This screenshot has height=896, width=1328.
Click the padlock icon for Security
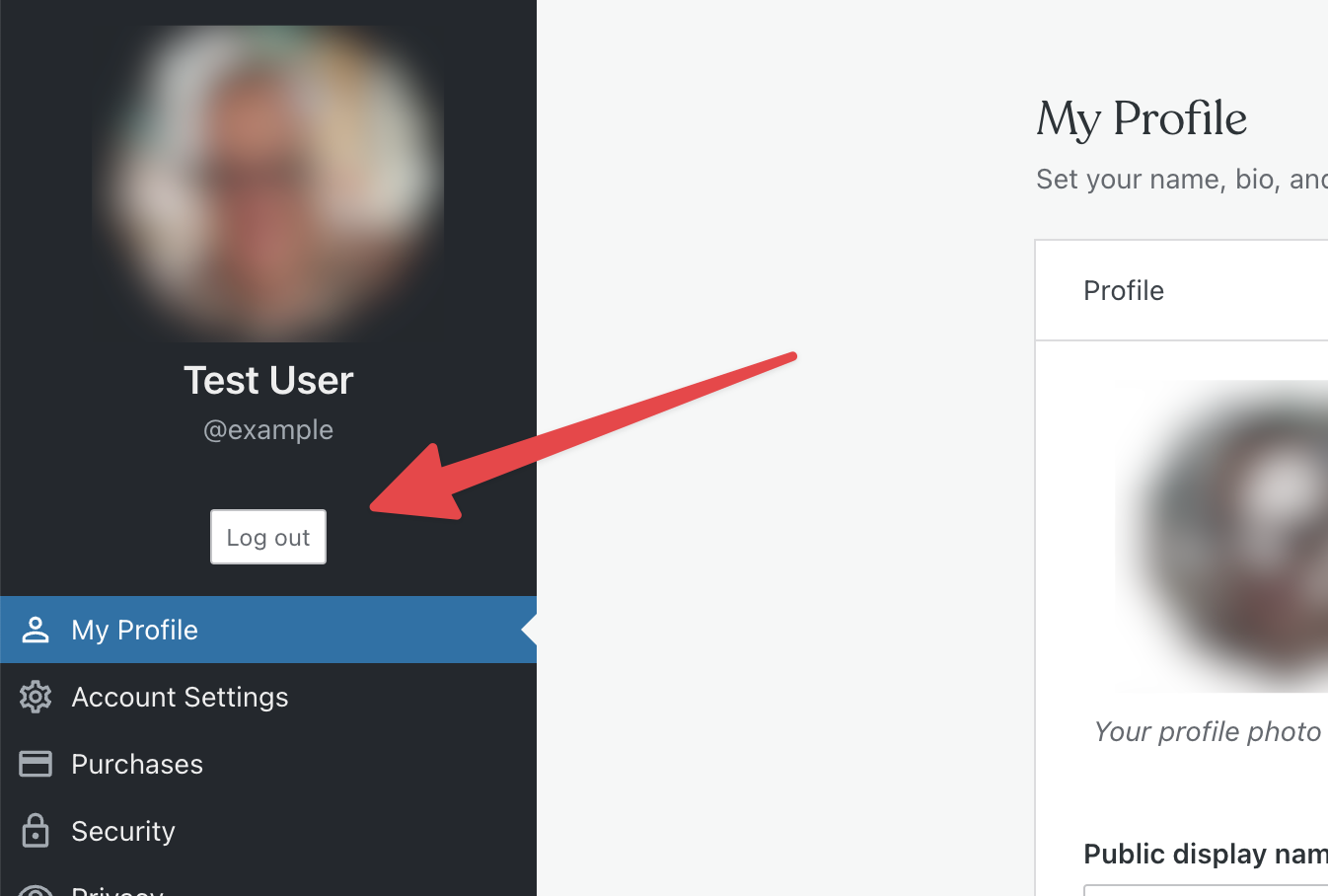click(36, 831)
